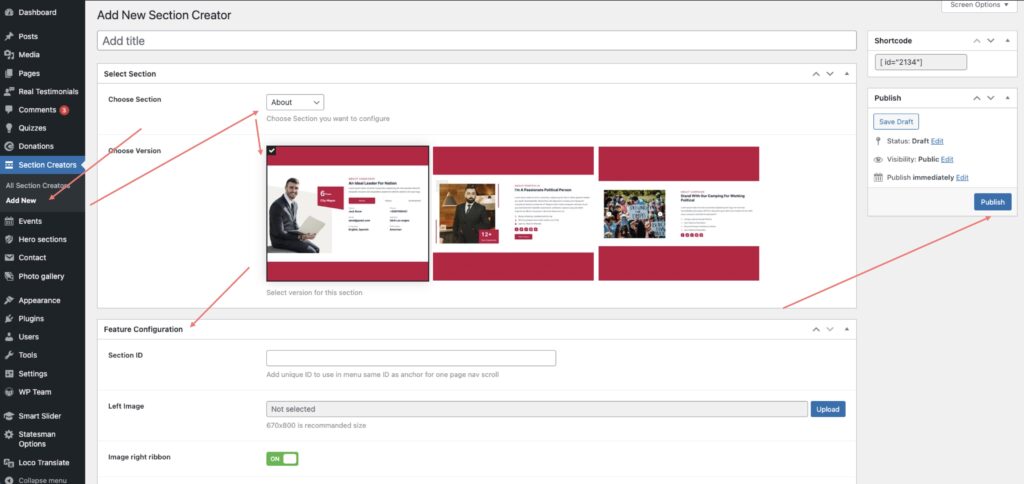
Task: Click the Dashboard gauge icon
Action: point(9,12)
